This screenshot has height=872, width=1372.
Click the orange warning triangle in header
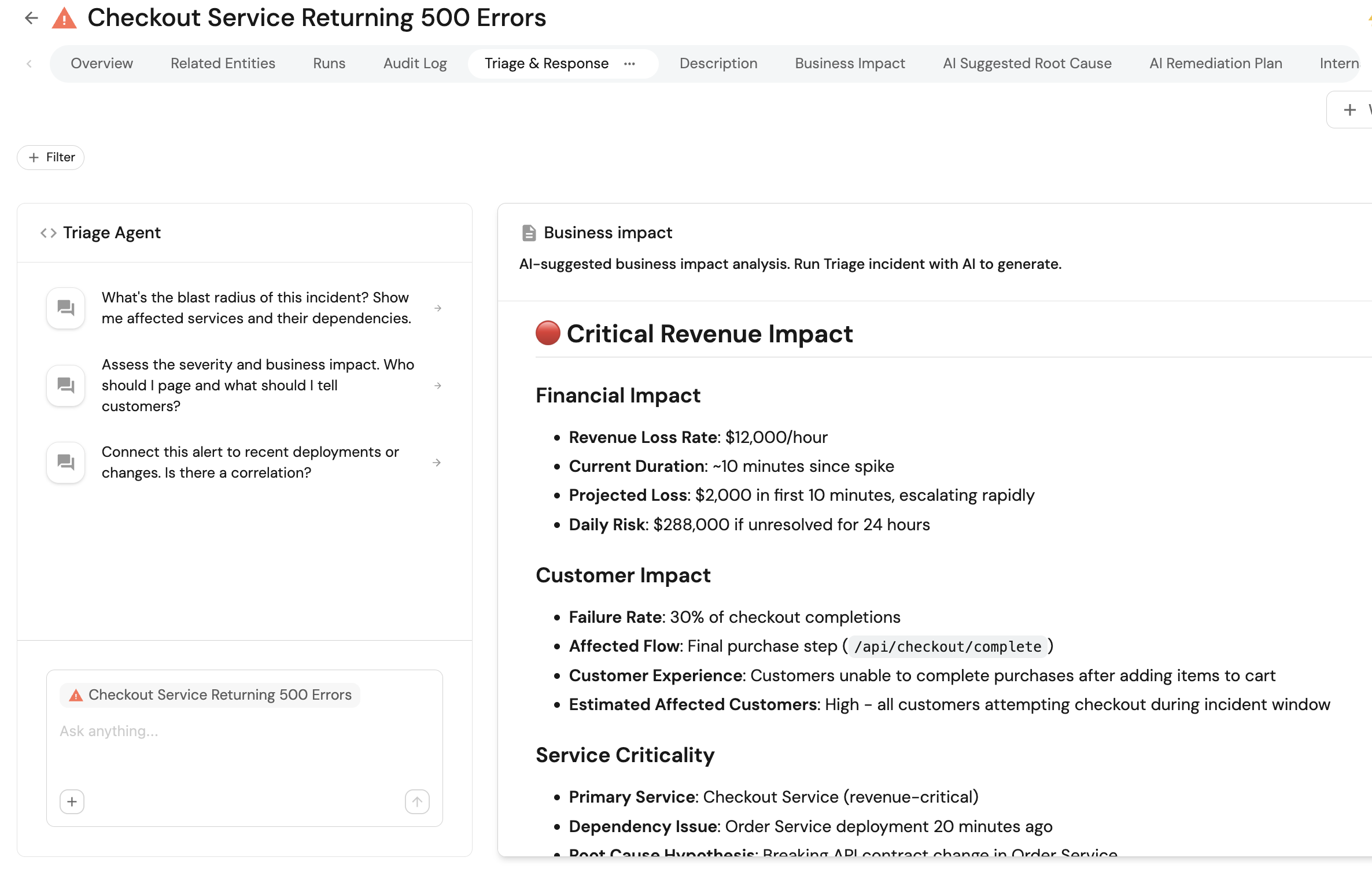click(64, 19)
